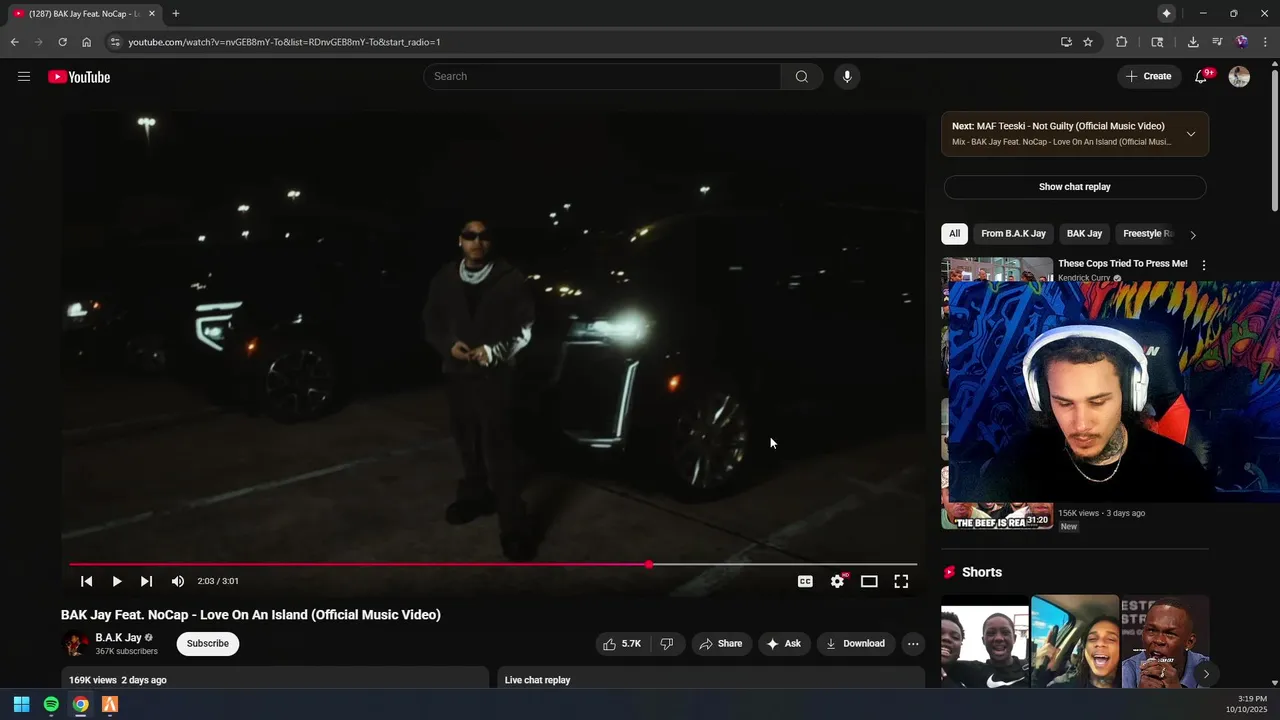Select the BAK Jay chip
The width and height of the screenshot is (1280, 720).
(1084, 234)
